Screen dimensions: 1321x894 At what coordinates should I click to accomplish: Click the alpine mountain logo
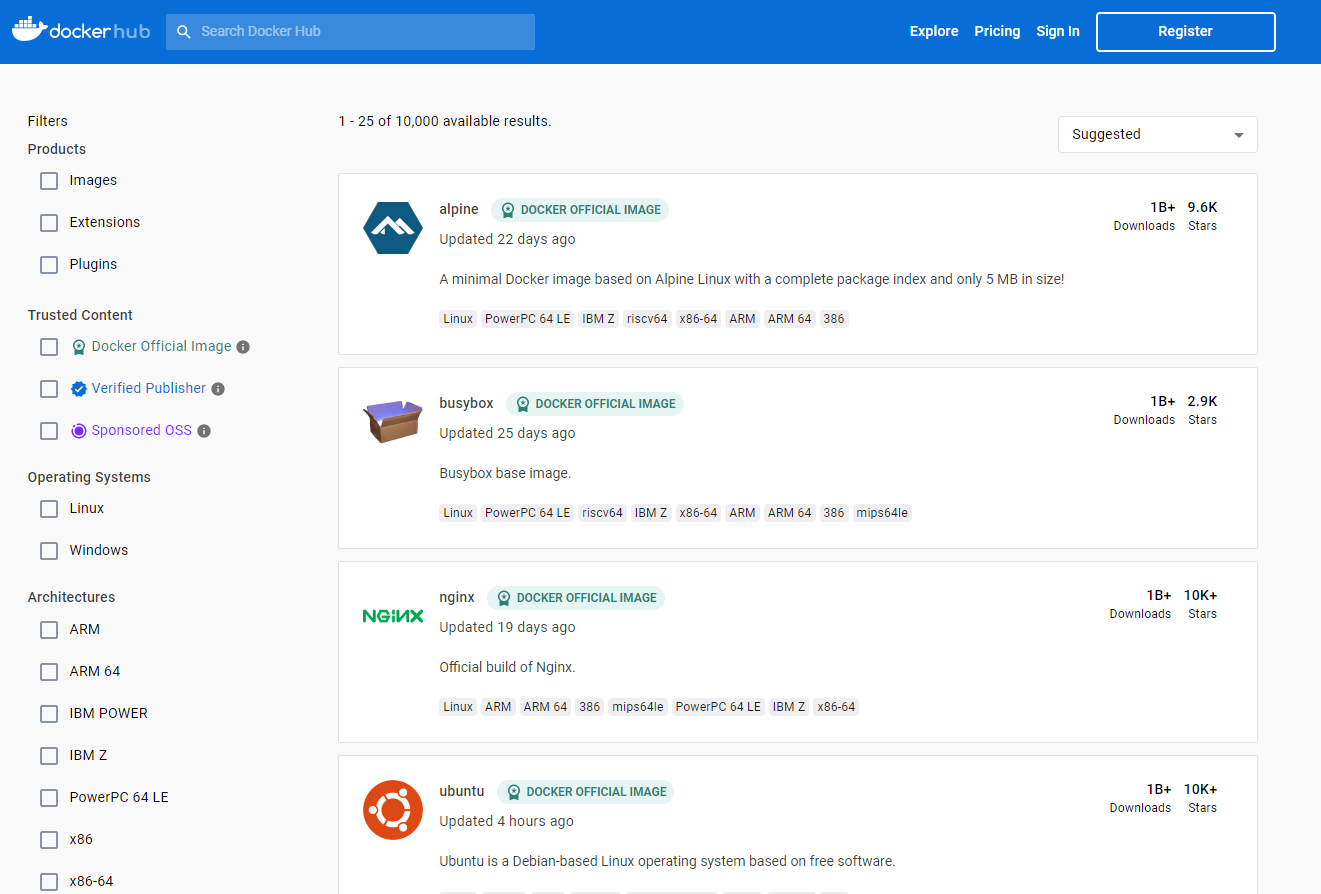(x=393, y=227)
